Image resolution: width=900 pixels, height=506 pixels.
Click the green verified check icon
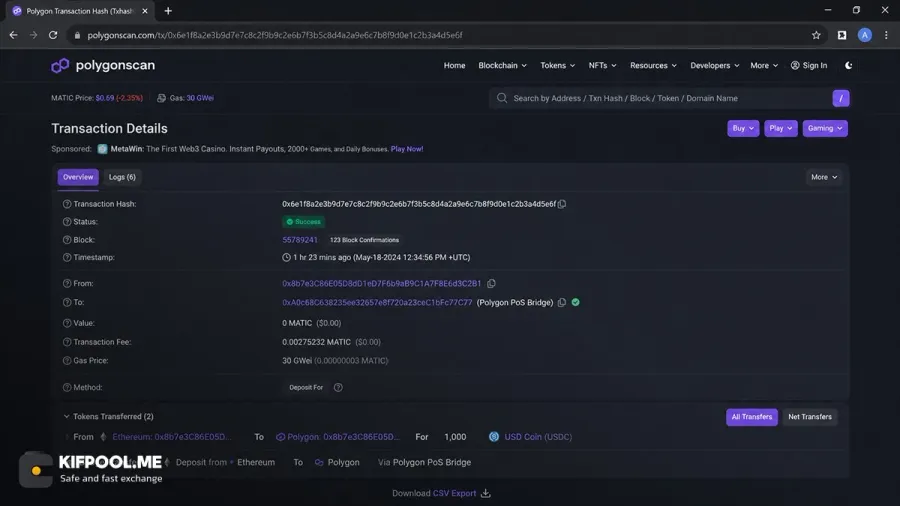tap(576, 302)
